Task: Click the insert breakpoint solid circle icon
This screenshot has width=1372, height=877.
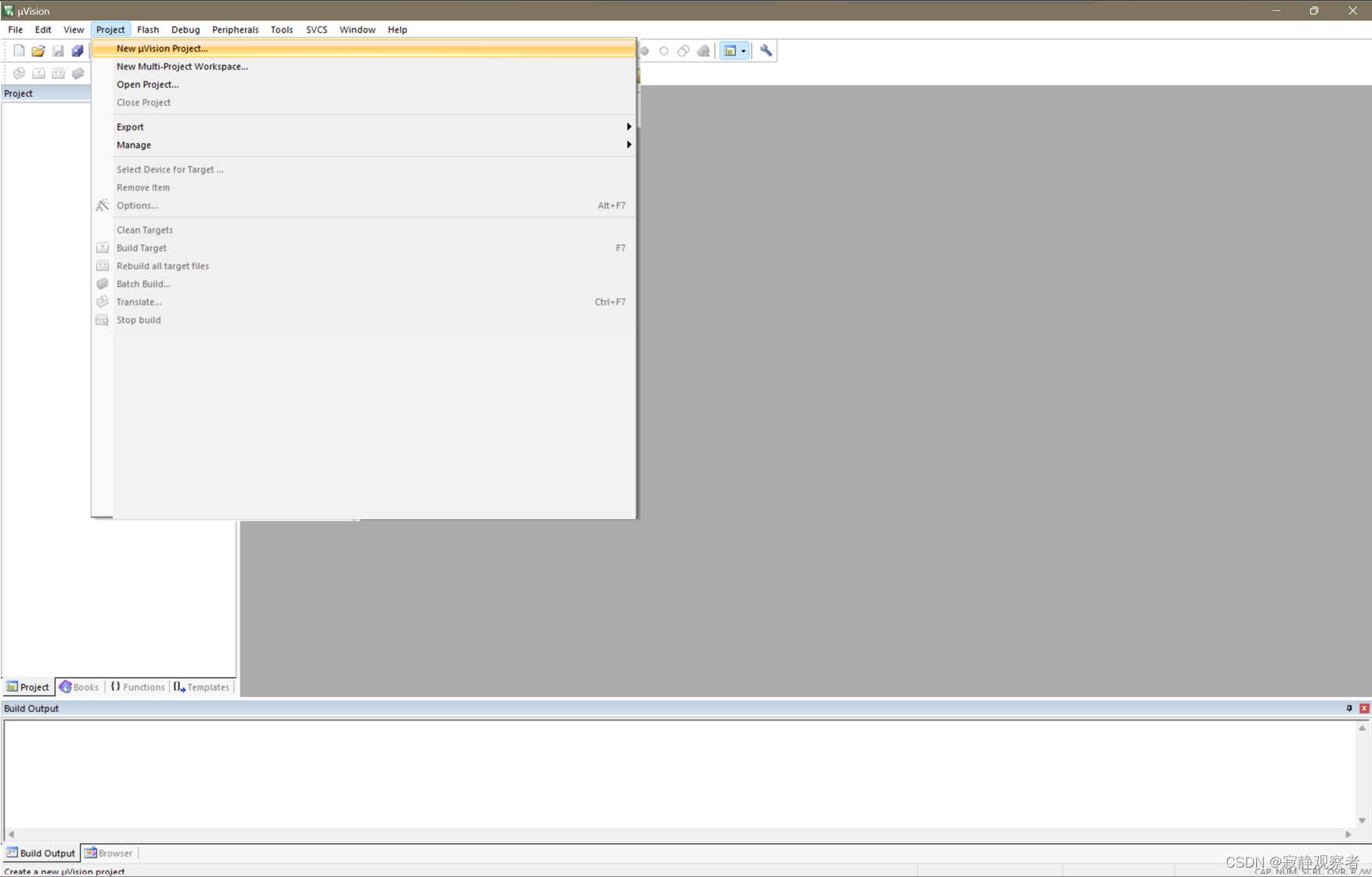Action: click(x=645, y=51)
